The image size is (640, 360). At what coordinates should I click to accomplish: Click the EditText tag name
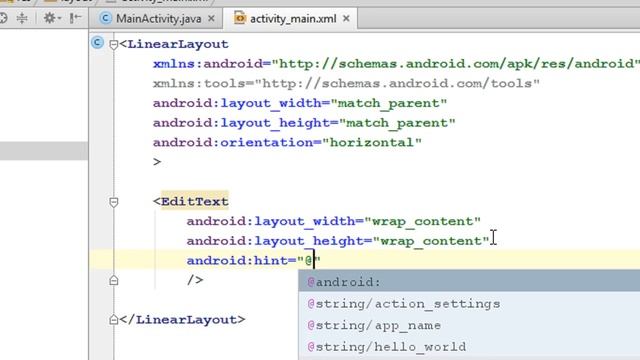click(x=195, y=201)
